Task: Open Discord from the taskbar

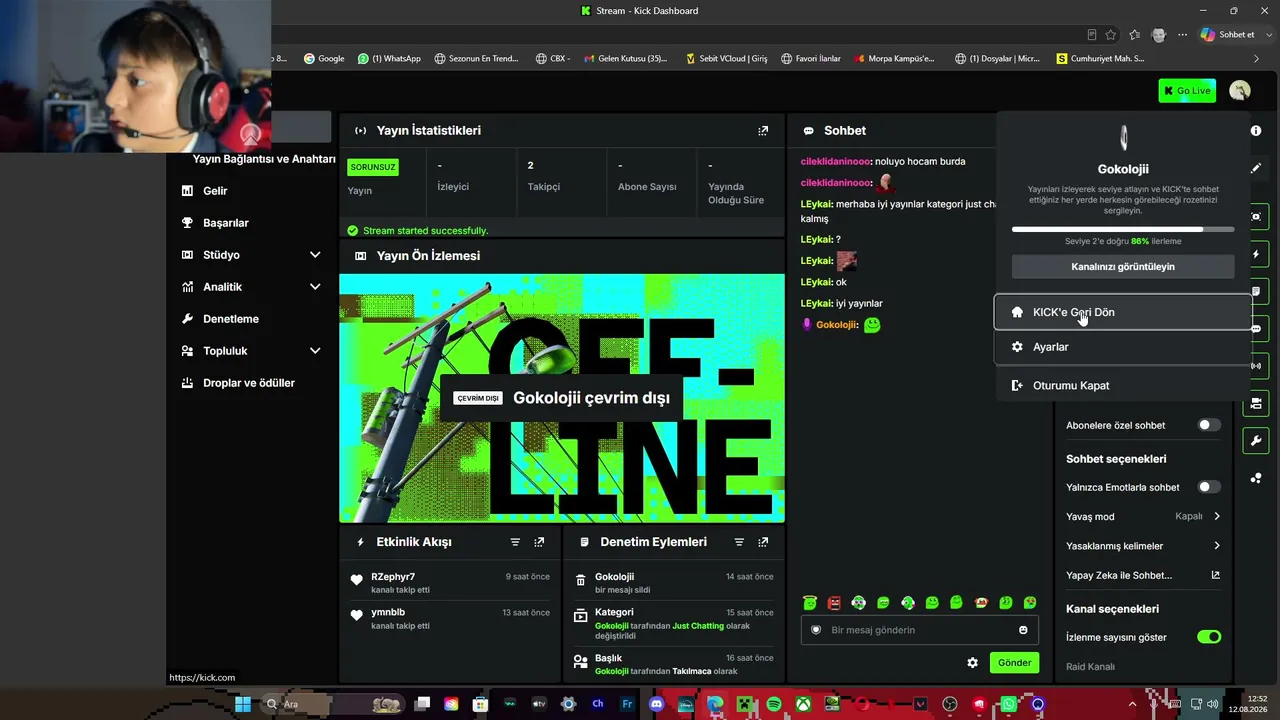Action: click(656, 704)
